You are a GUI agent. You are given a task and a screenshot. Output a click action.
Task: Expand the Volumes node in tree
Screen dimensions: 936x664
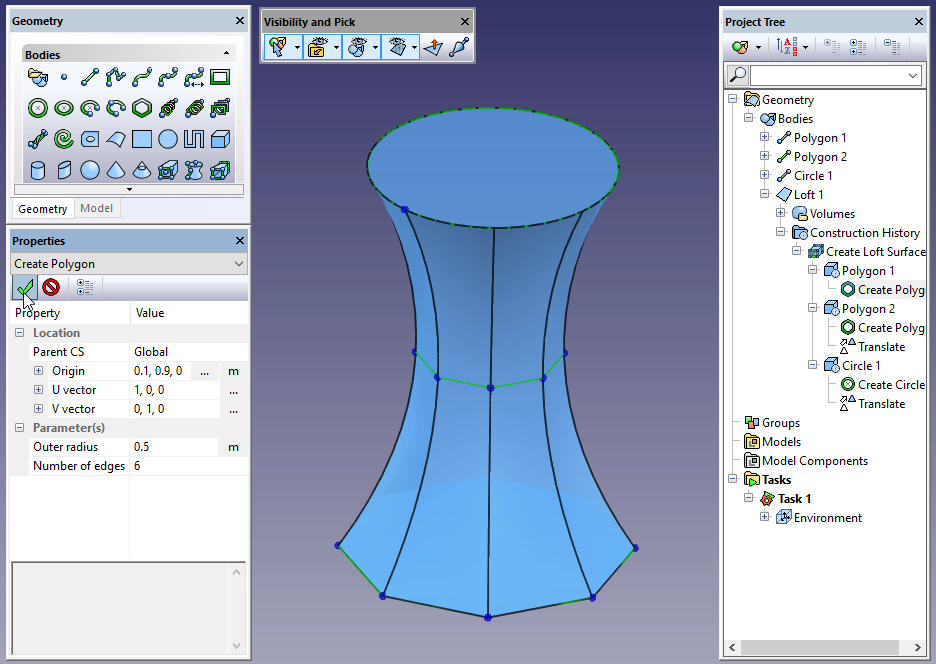[x=781, y=213]
